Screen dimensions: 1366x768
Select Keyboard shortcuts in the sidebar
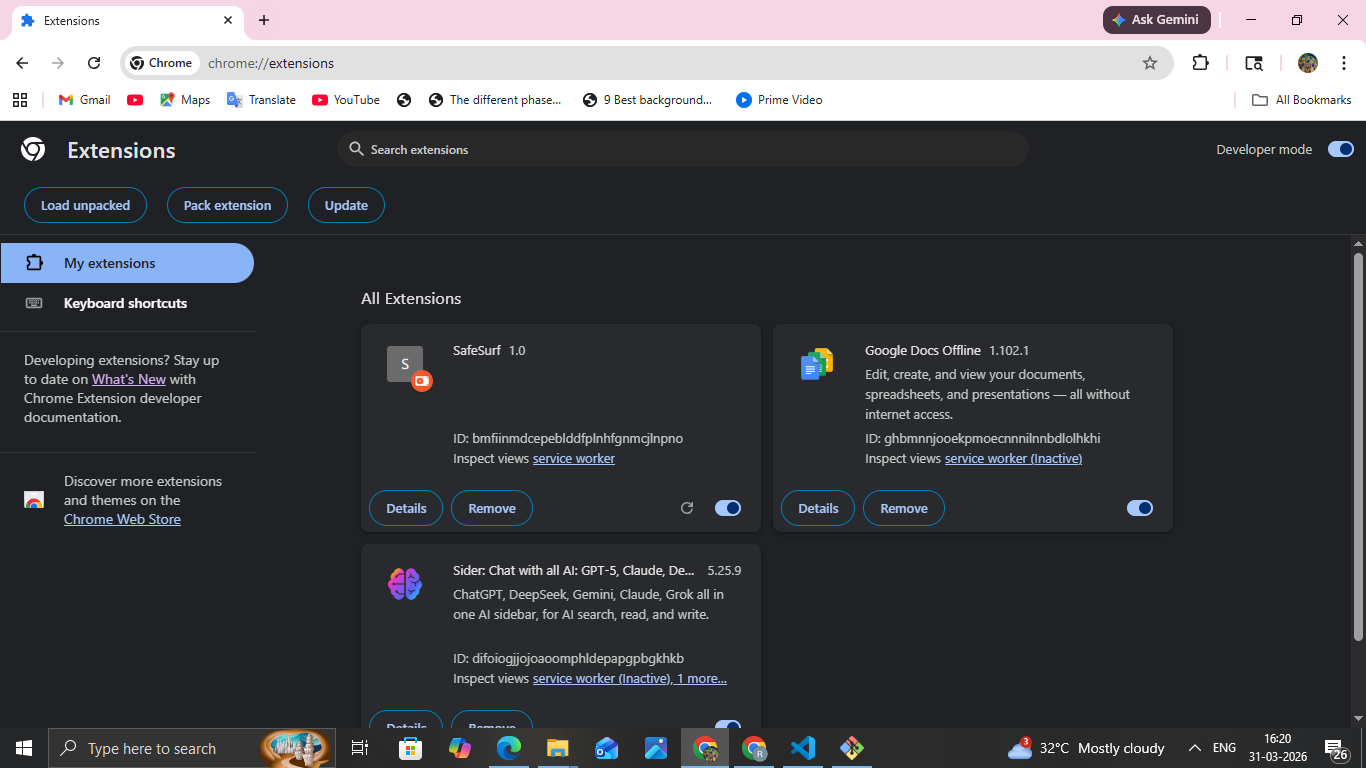click(127, 303)
